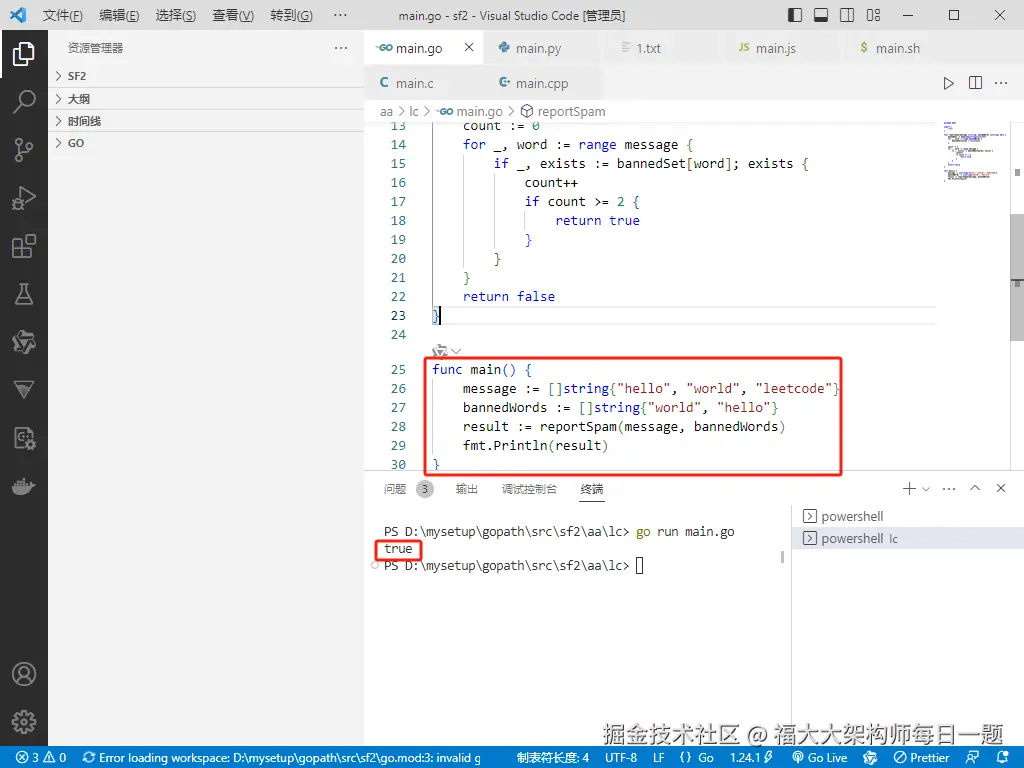
Task: Select the first powershell terminal entry
Action: [907, 517]
